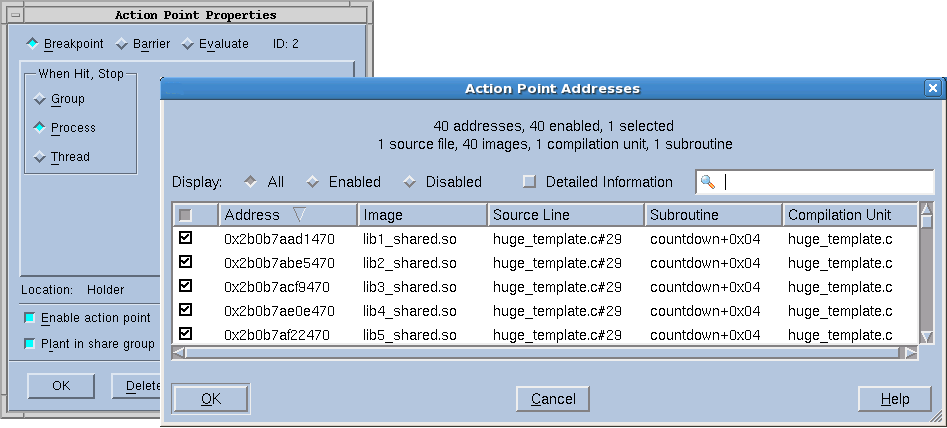Viewport: 947px width, 428px height.
Task: Uncheck the lib1_shared.so address row
Action: tap(185, 239)
